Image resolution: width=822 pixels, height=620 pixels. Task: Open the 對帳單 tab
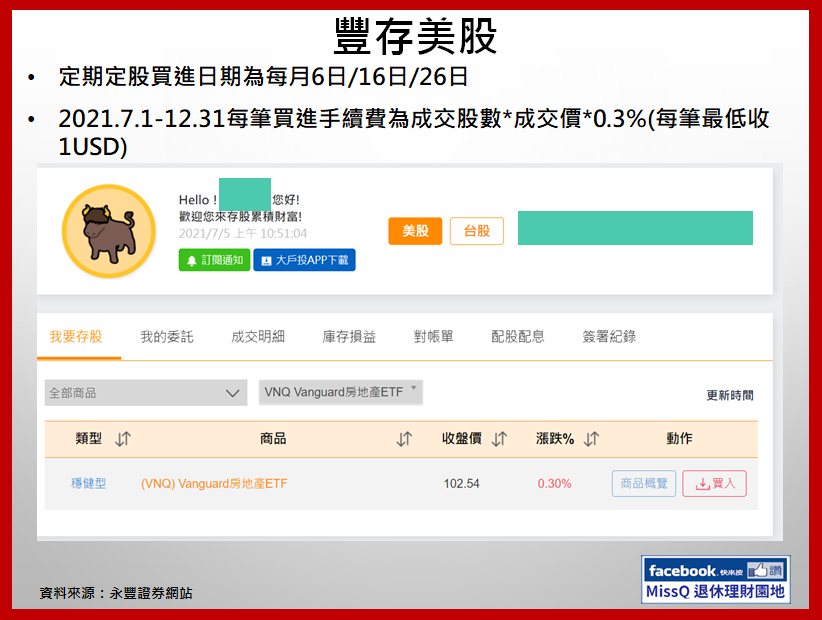[434, 336]
